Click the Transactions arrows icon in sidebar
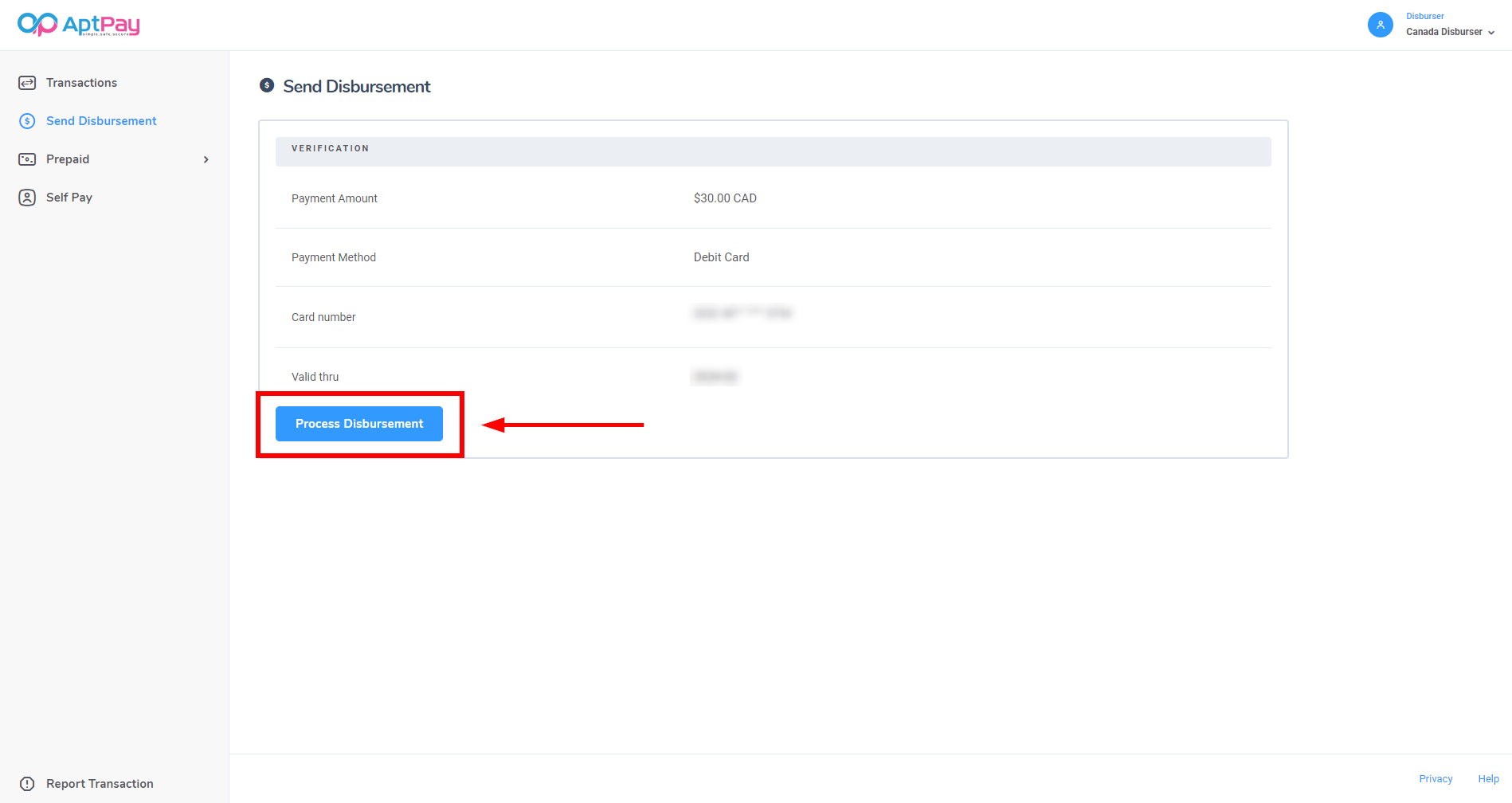Screen dimensions: 1512x803 27,83
